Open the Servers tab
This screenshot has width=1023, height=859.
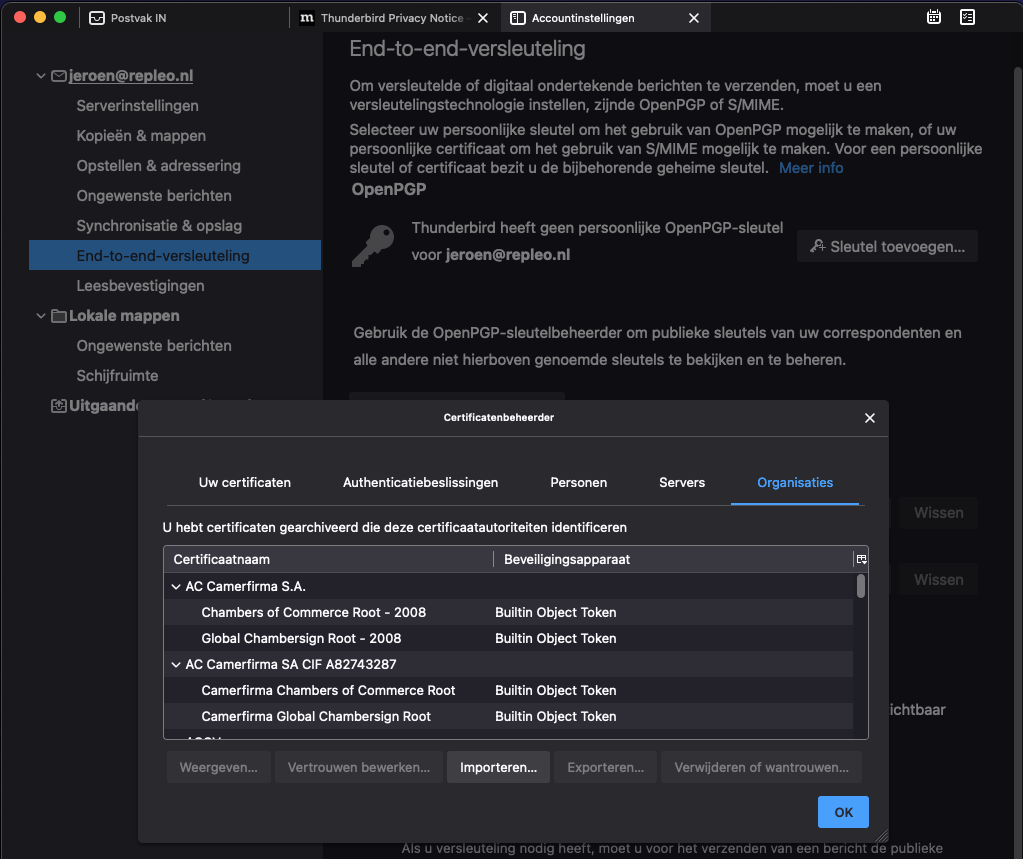(682, 483)
